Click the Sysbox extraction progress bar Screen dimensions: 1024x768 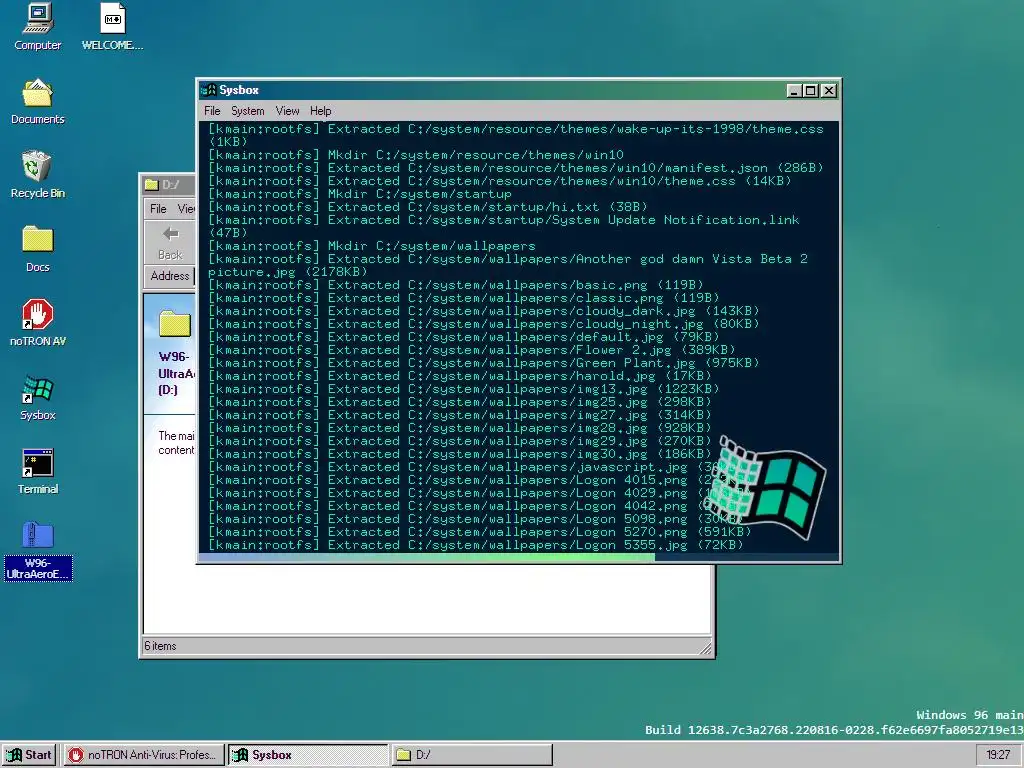tap(519, 558)
